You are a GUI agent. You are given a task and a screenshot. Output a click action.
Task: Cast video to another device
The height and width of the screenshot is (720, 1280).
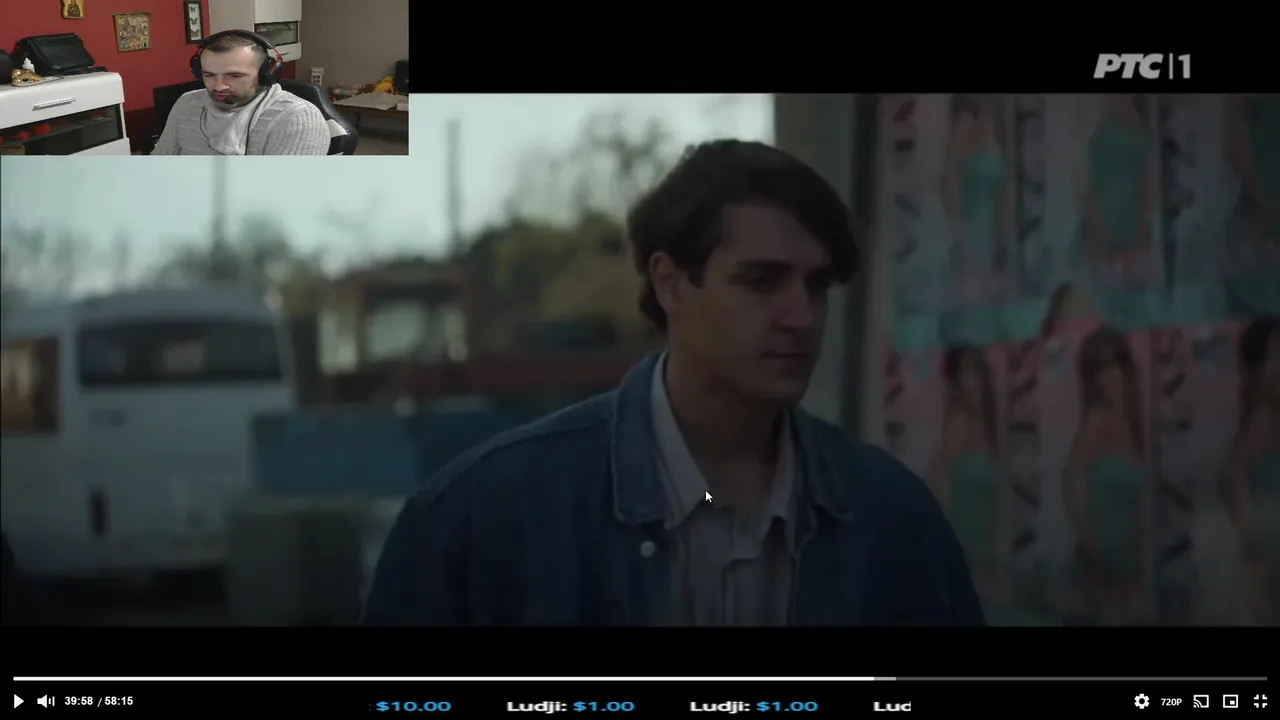1201,702
